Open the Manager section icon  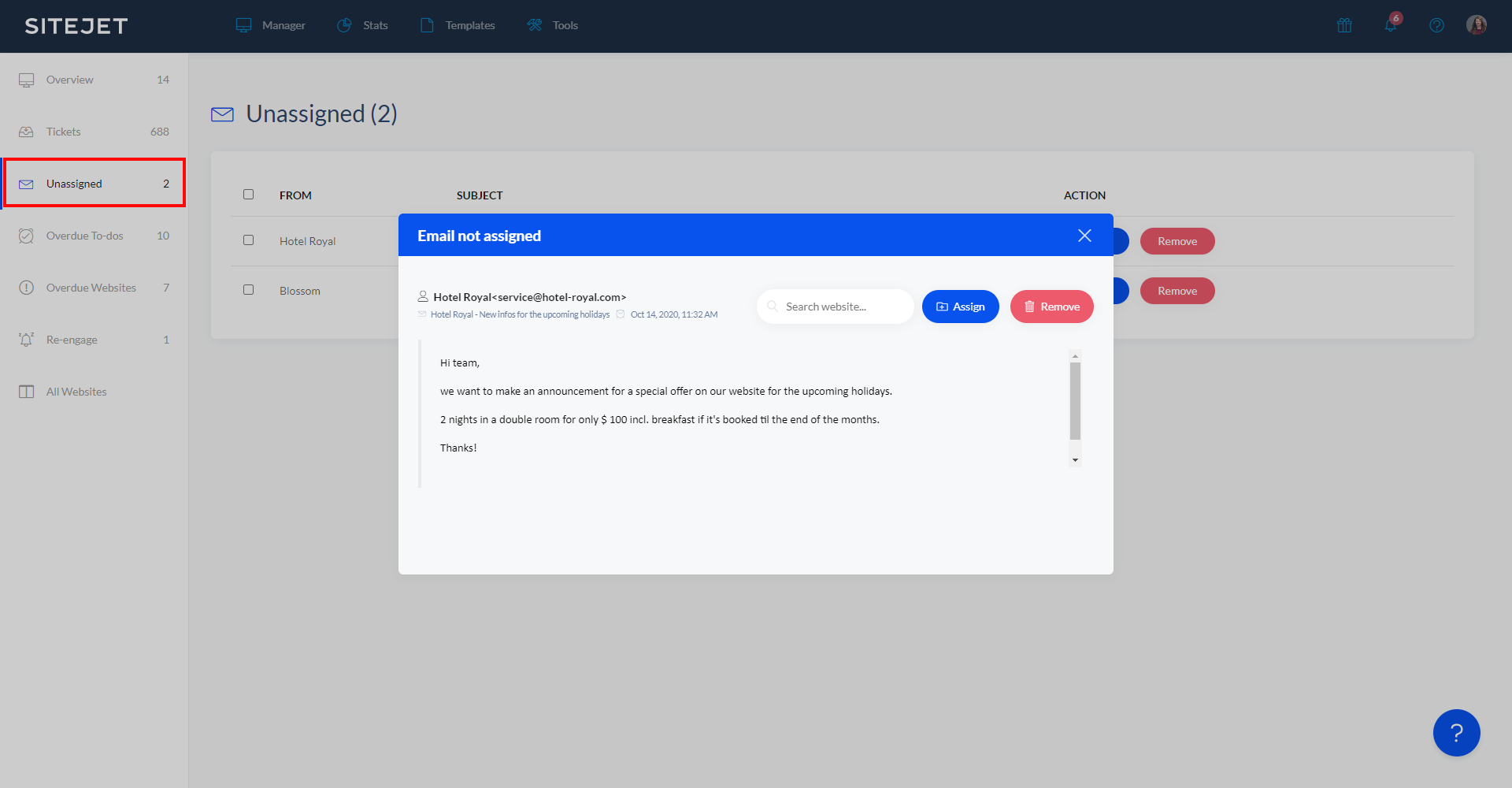pos(243,24)
